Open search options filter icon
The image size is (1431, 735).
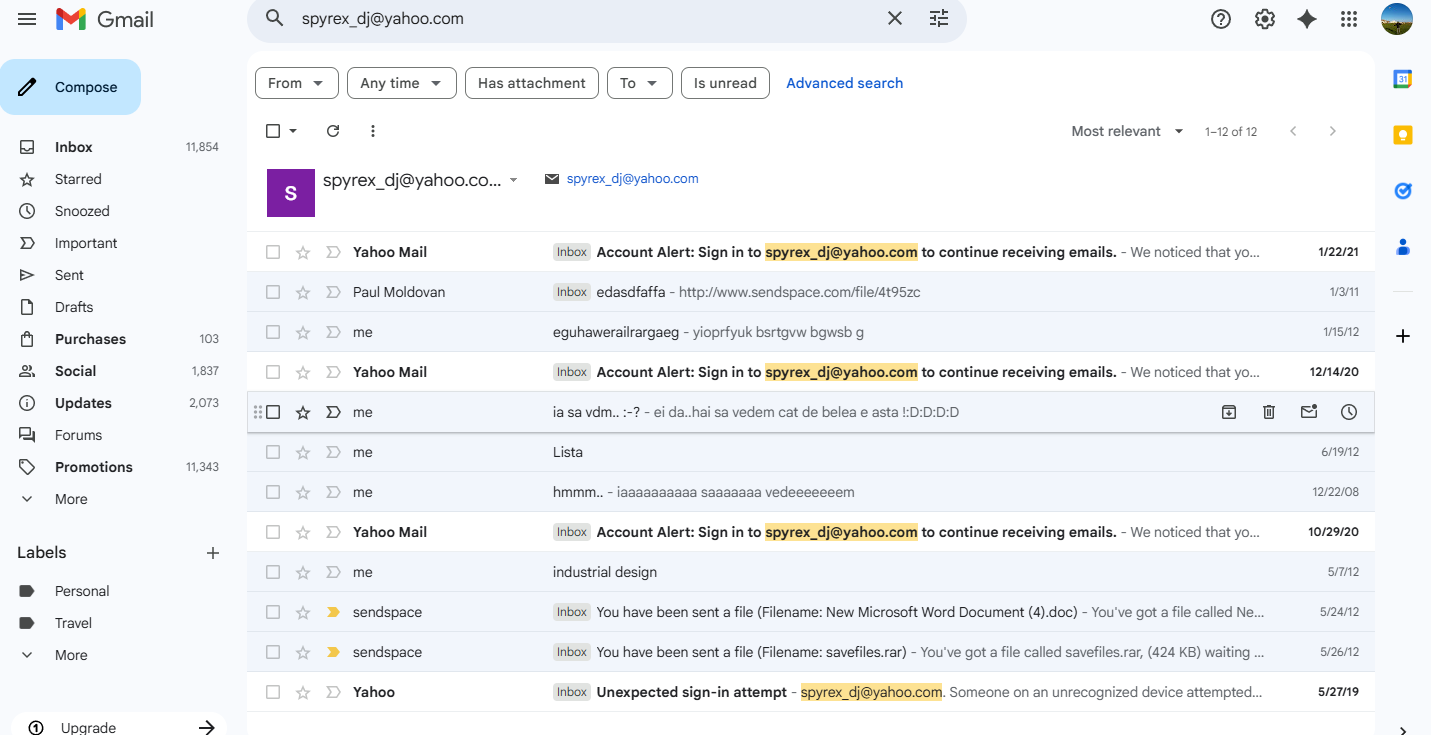pyautogui.click(x=938, y=19)
